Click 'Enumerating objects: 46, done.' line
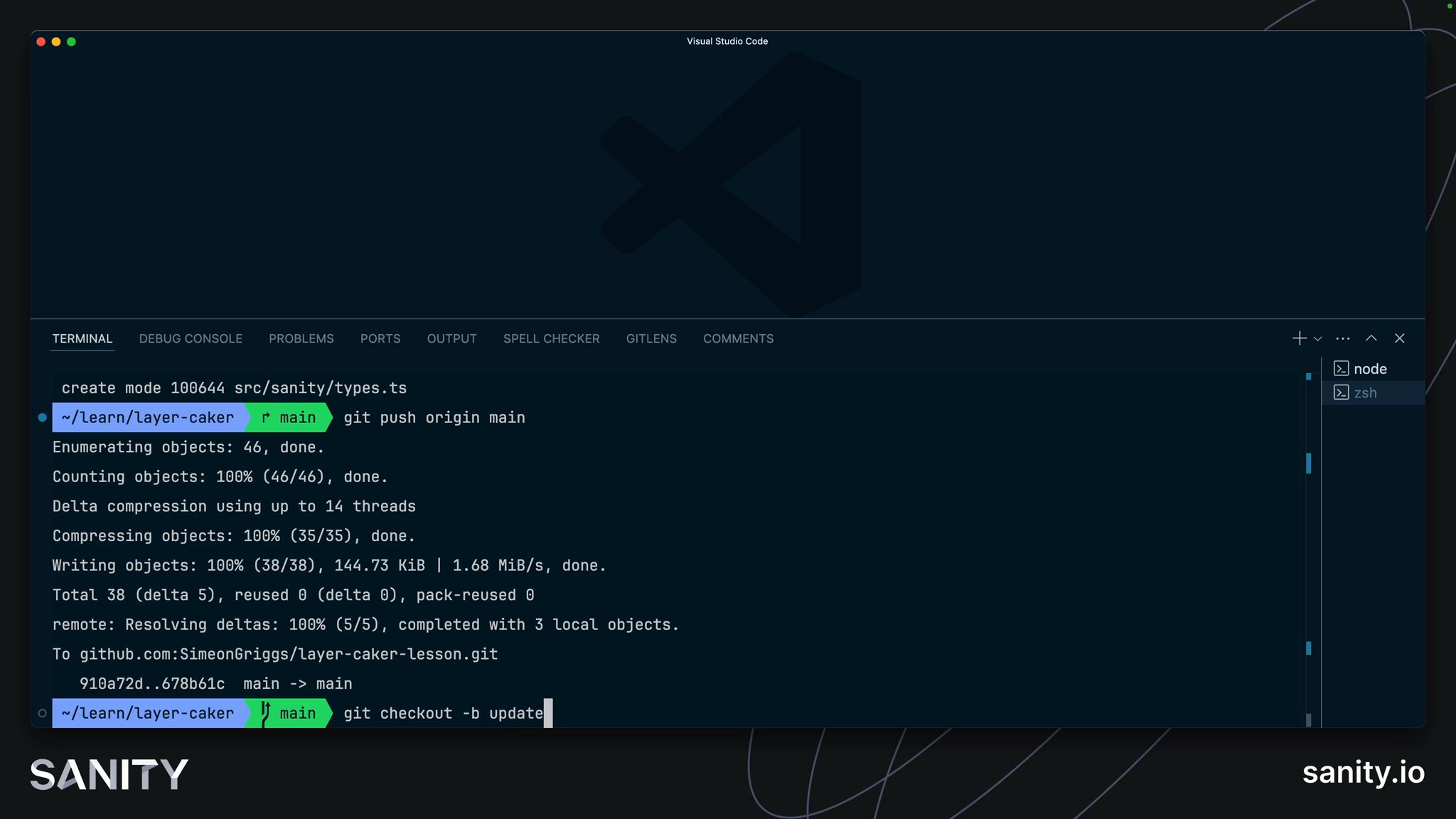The width and height of the screenshot is (1456, 819). point(188,447)
